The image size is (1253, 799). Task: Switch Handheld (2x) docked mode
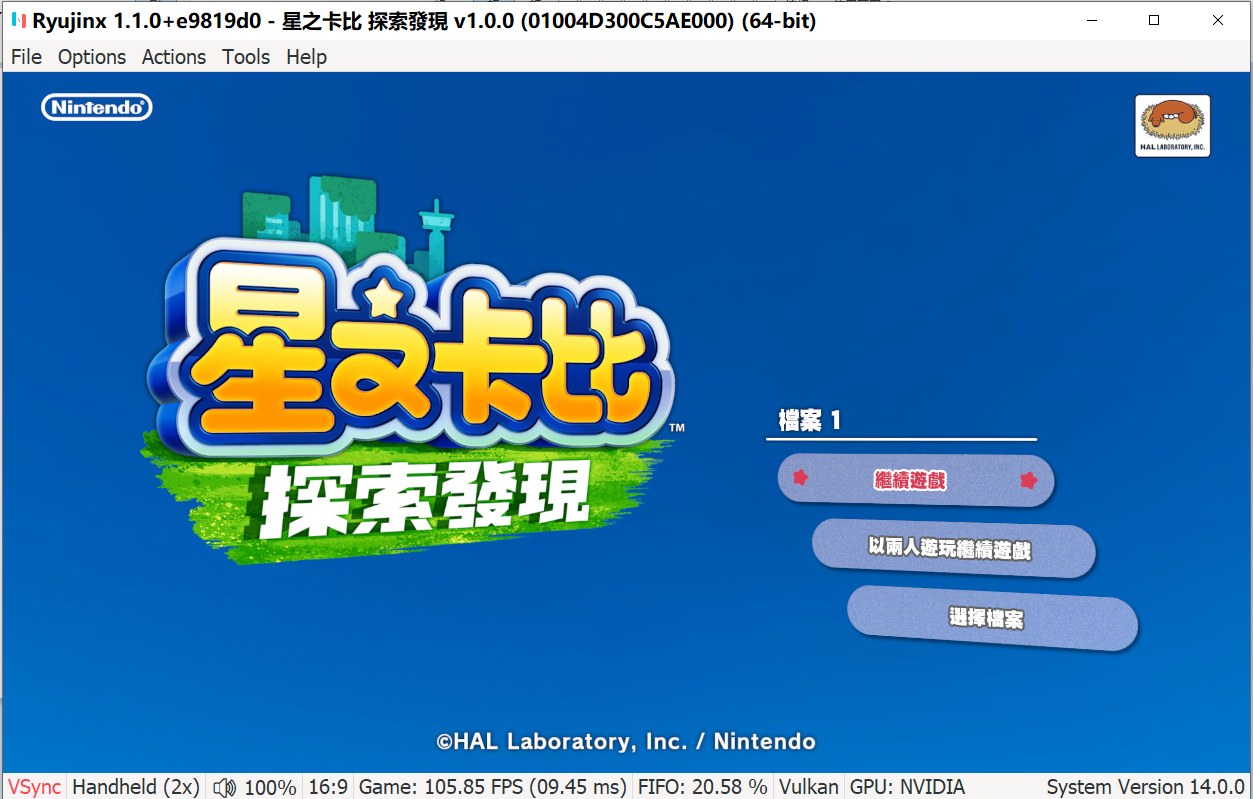click(x=136, y=787)
